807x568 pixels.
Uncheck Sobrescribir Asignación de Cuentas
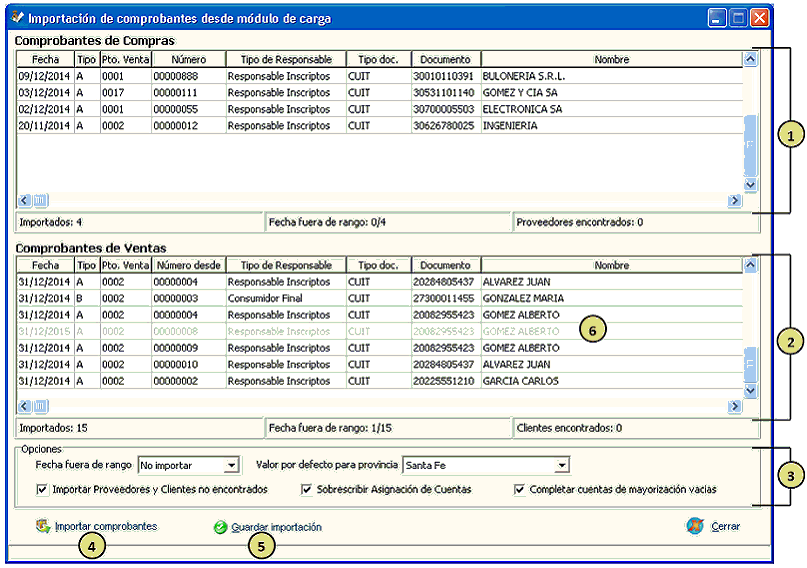(307, 490)
